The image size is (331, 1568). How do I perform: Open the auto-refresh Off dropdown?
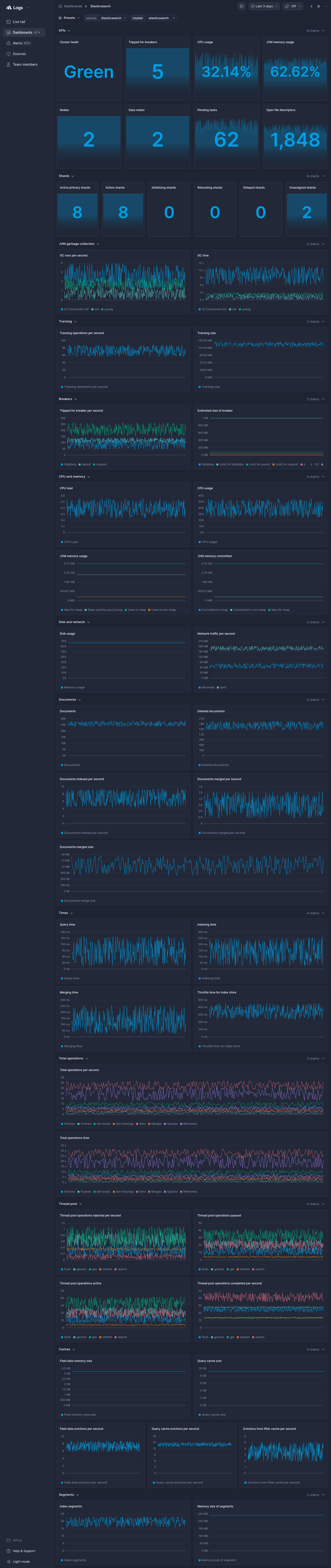click(293, 6)
